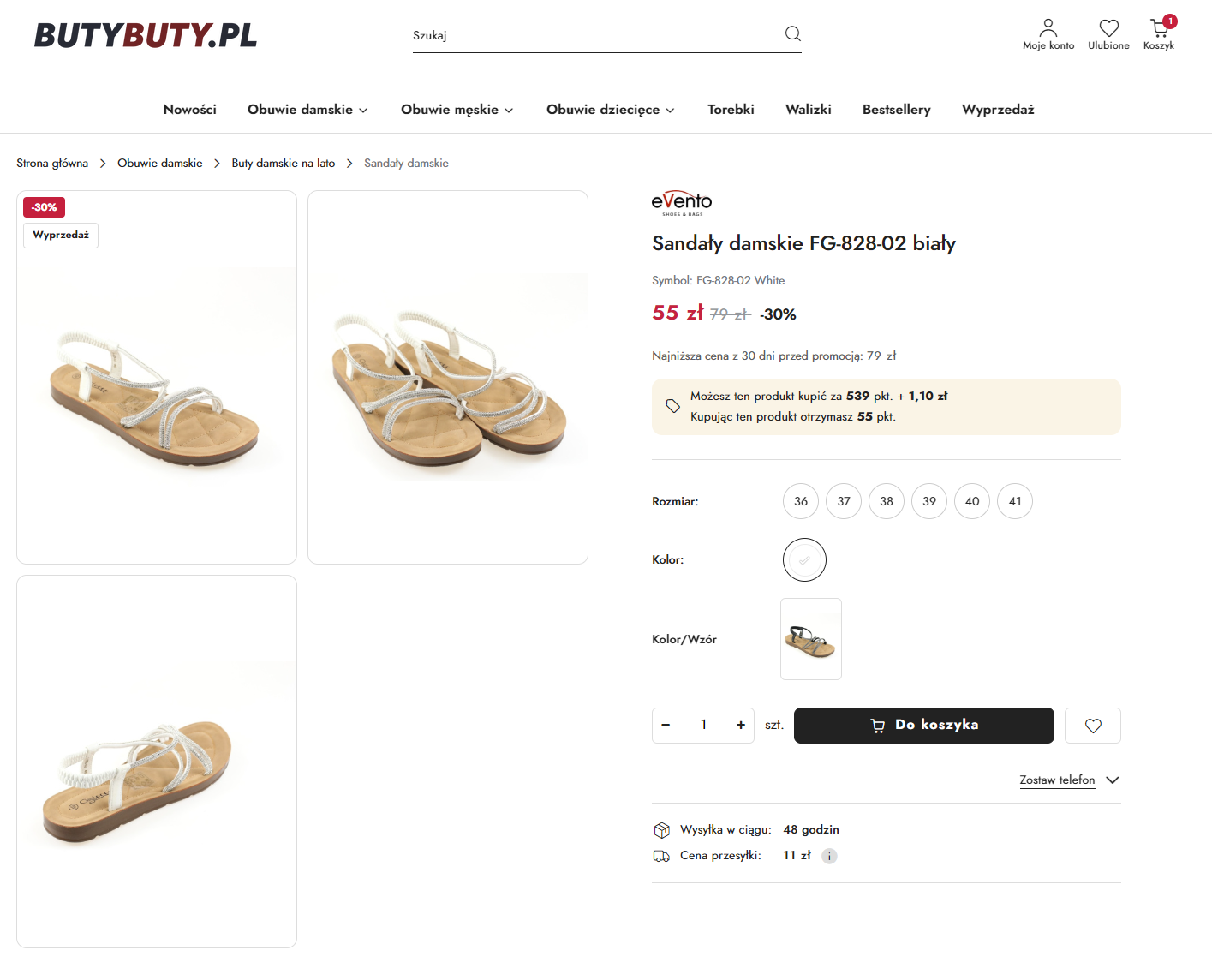Open Torebki menu item
Image resolution: width=1212 pixels, height=980 pixels.
pyautogui.click(x=731, y=110)
